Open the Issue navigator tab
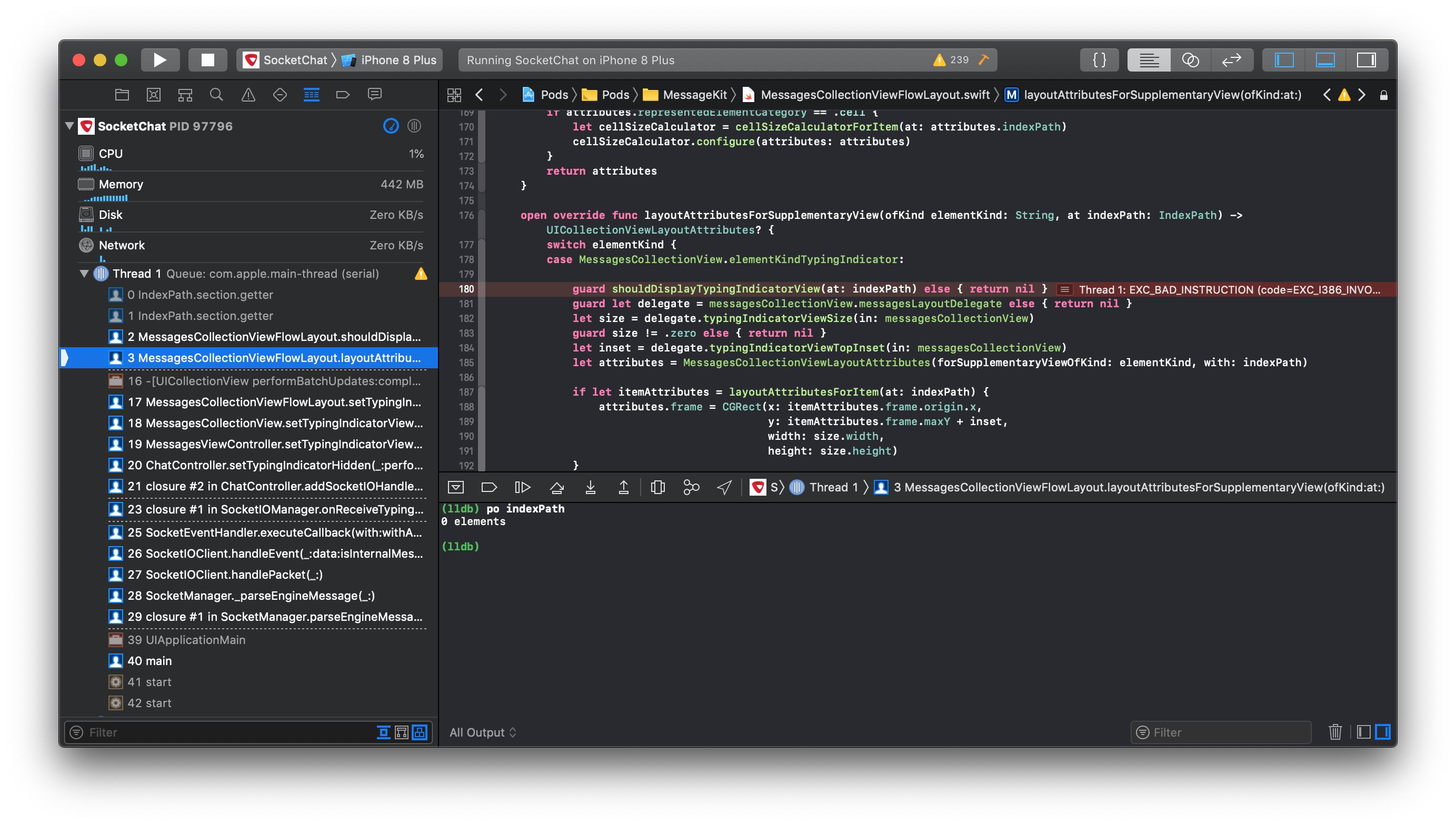 tap(248, 95)
